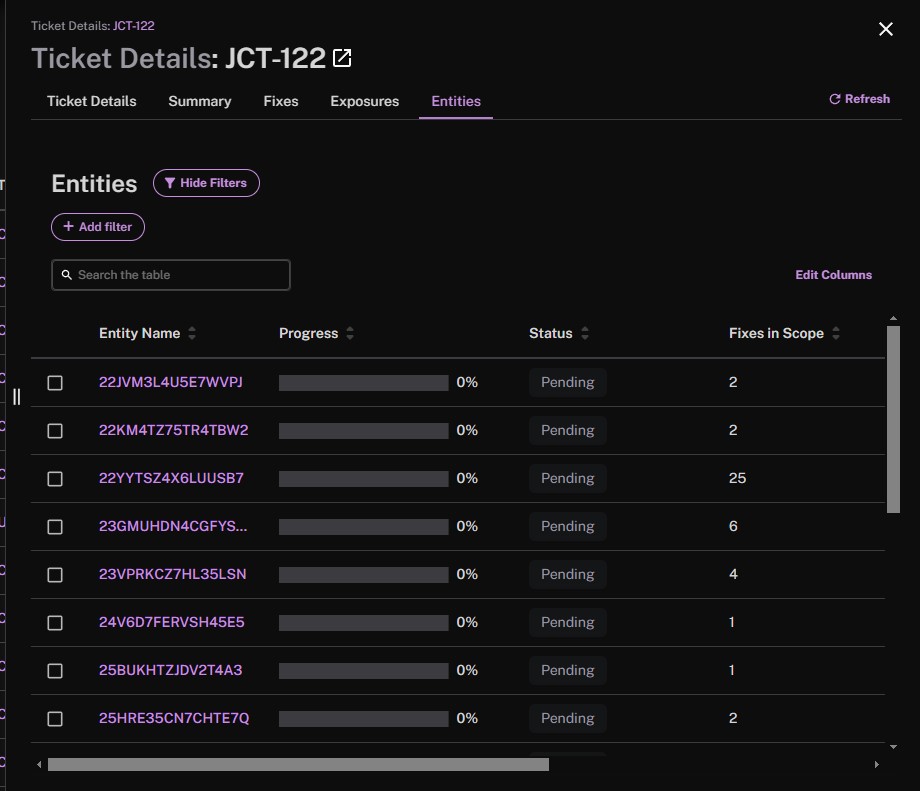Click the panel resize handle

16,397
